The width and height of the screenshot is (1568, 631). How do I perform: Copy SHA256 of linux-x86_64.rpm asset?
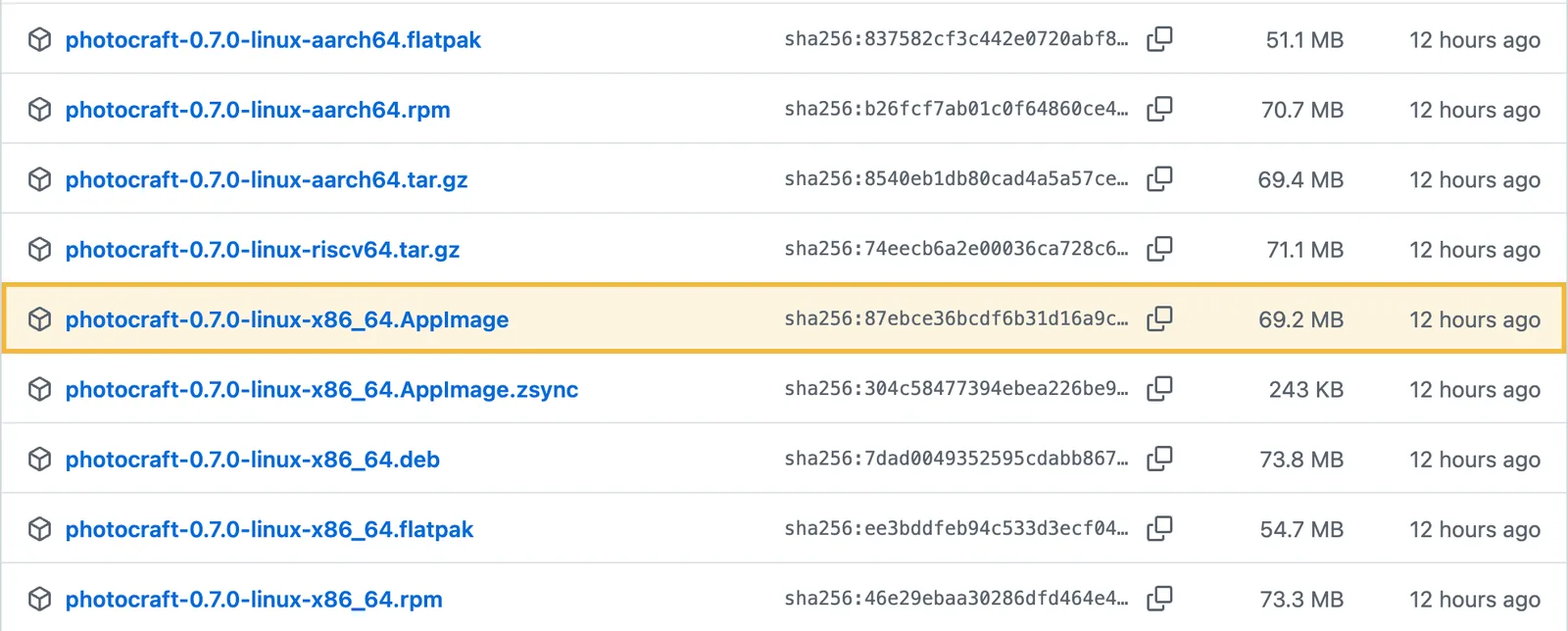(x=1159, y=599)
